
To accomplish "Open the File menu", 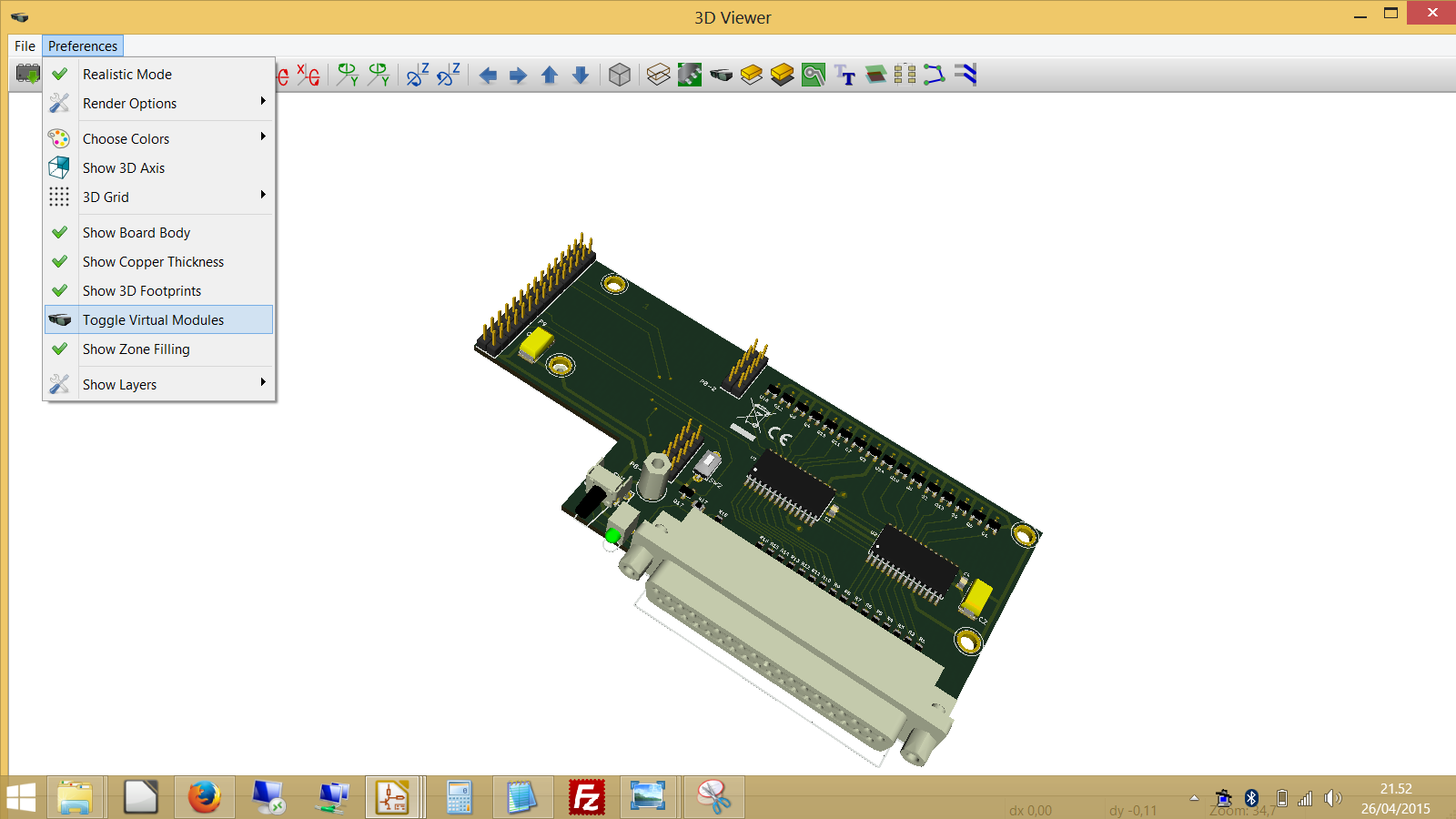I will tap(25, 46).
